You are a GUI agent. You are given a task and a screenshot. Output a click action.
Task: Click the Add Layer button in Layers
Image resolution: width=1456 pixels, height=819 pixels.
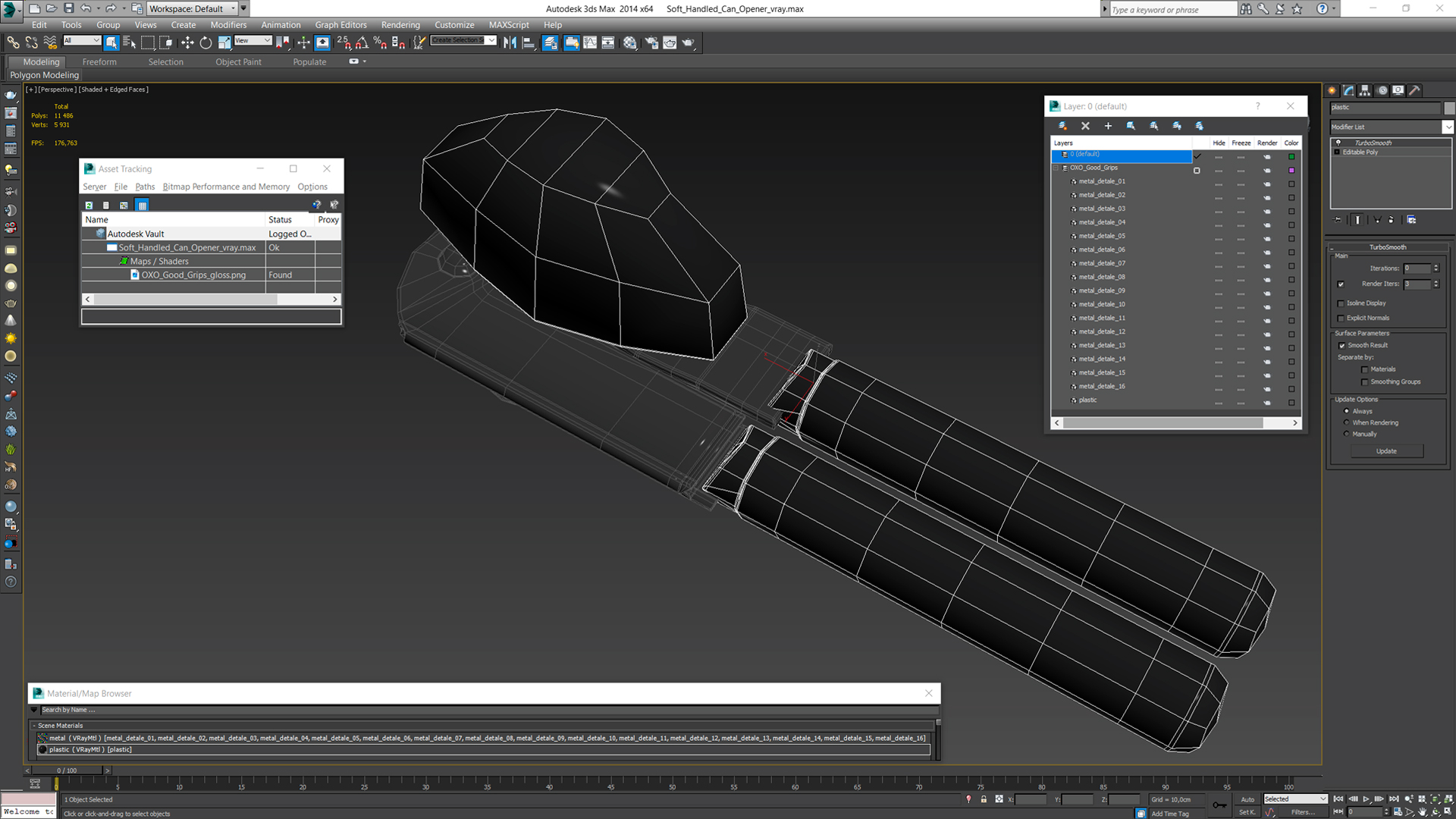coord(1109,125)
